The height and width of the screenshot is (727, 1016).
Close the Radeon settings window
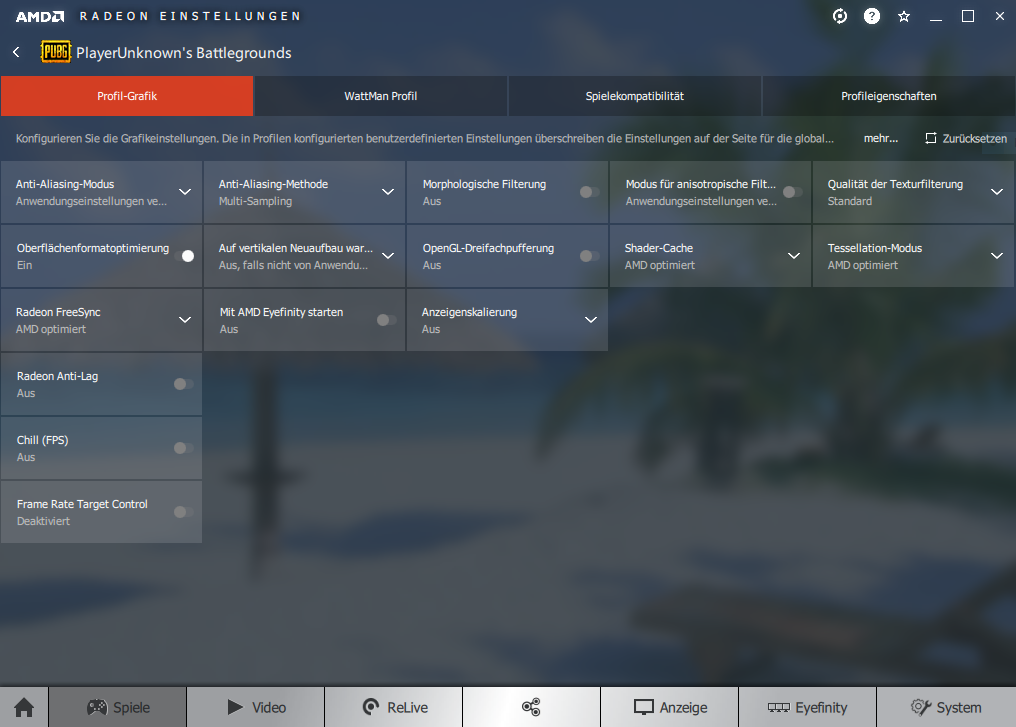pos(1000,16)
